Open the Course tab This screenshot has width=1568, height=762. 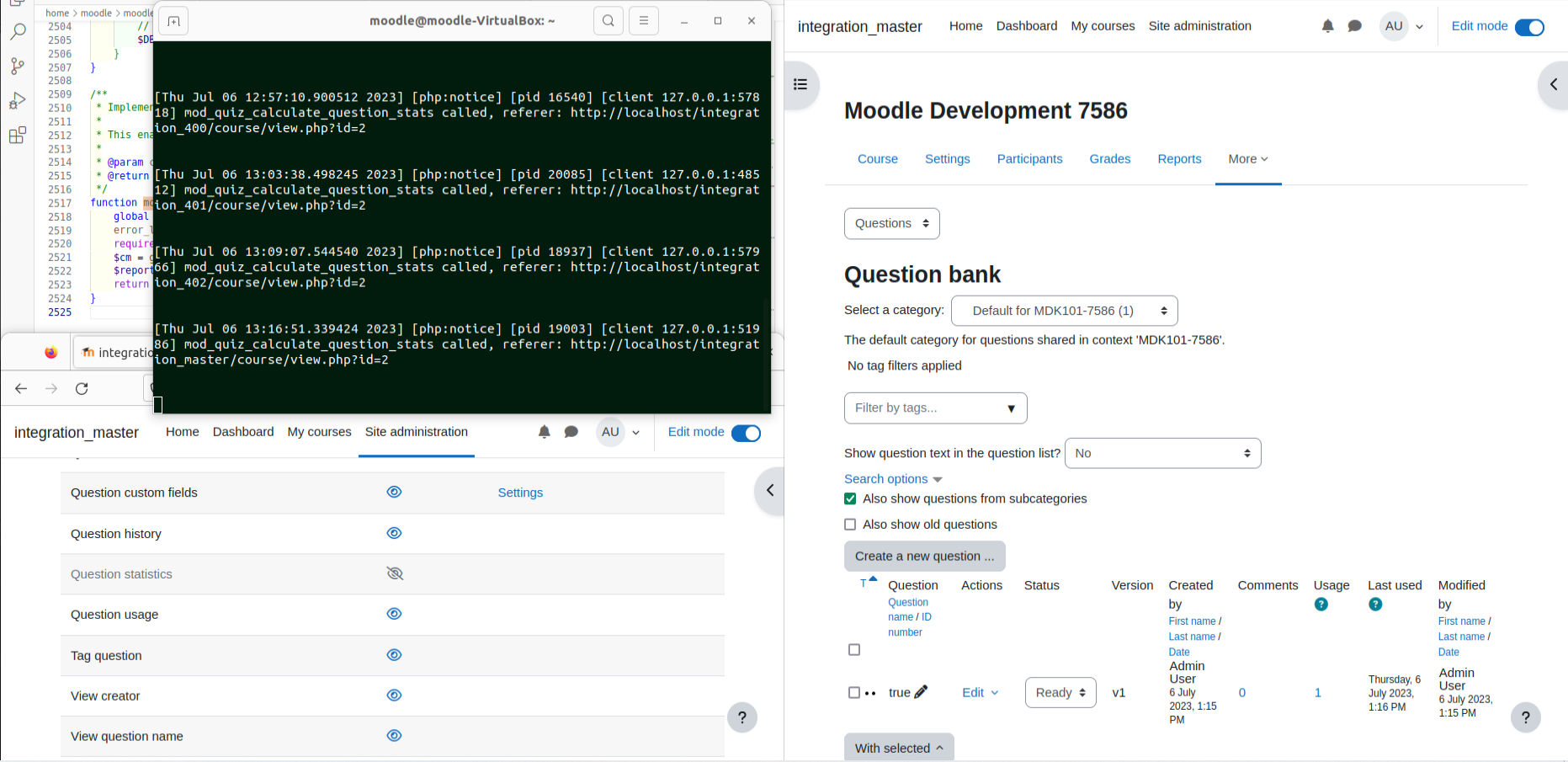click(x=878, y=159)
